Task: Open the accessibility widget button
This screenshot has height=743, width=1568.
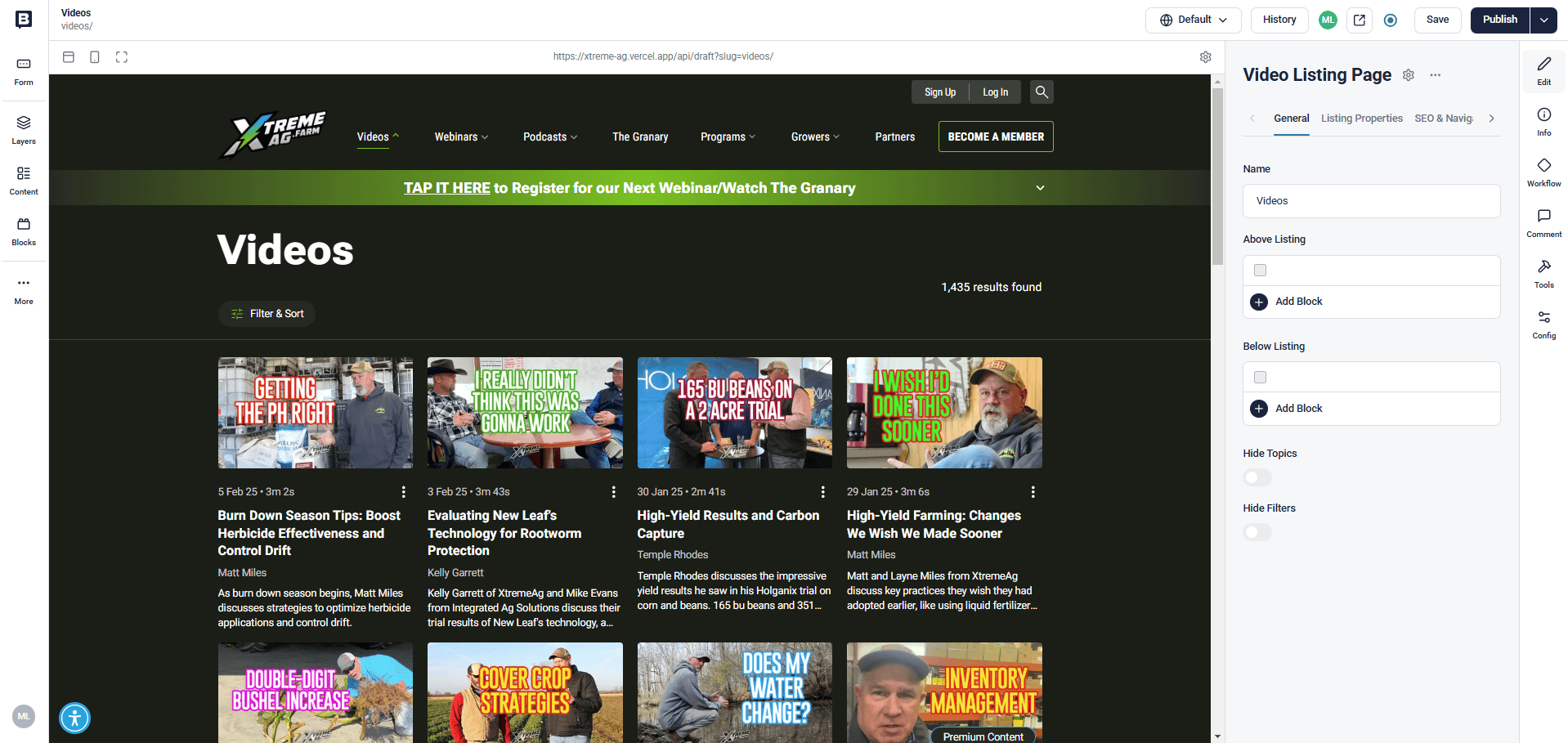Action: coord(75,718)
